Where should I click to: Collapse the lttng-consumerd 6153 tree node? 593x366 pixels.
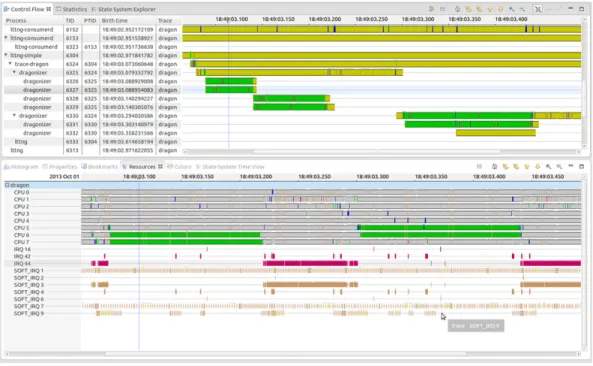pyautogui.click(x=6, y=38)
